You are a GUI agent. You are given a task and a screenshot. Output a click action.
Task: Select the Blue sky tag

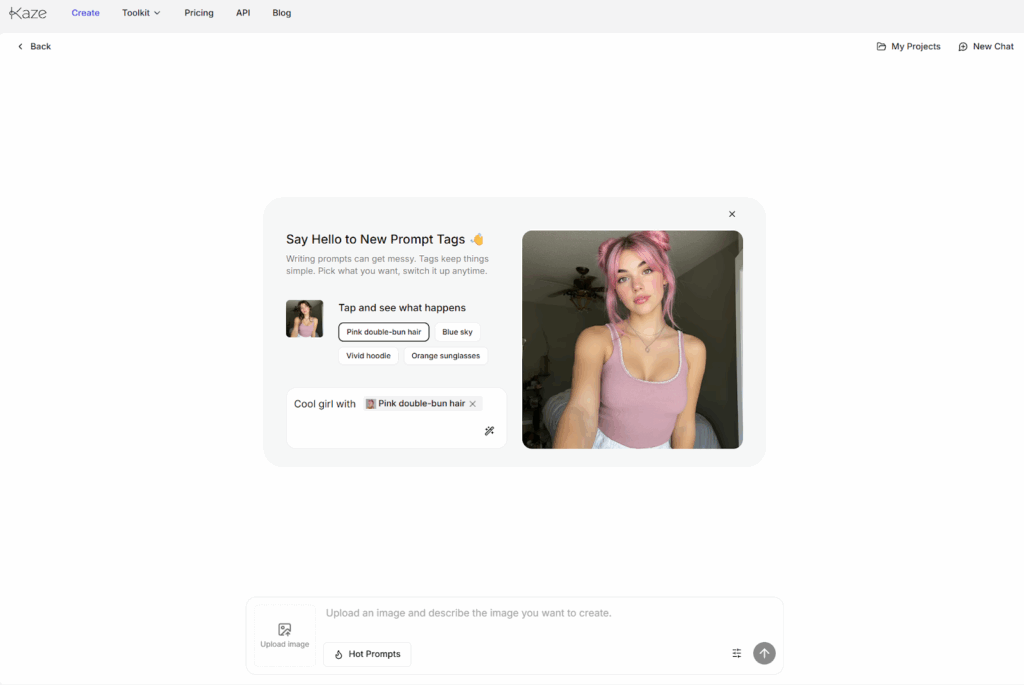coord(457,332)
